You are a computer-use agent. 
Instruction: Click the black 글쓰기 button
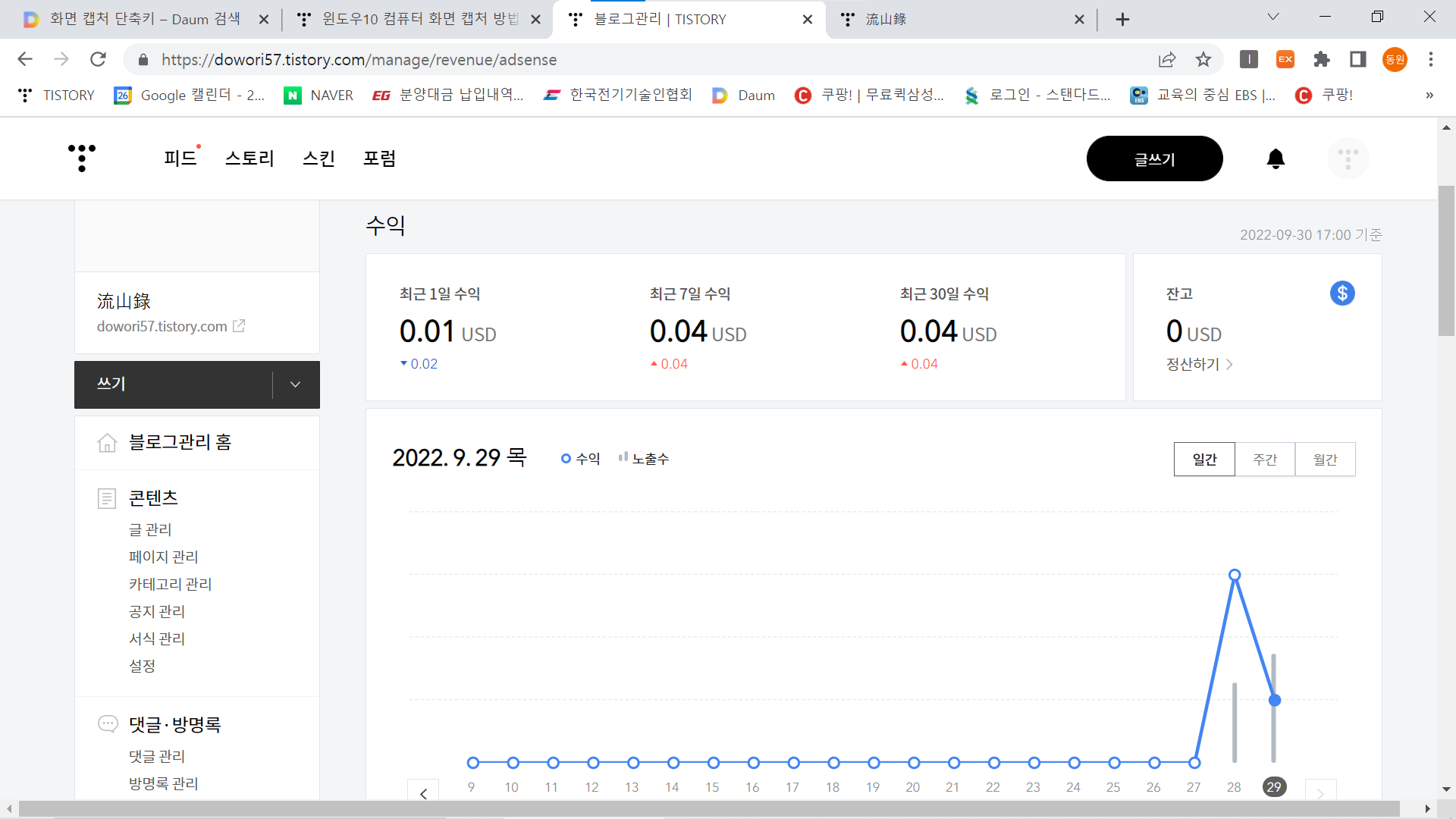pyautogui.click(x=1154, y=158)
